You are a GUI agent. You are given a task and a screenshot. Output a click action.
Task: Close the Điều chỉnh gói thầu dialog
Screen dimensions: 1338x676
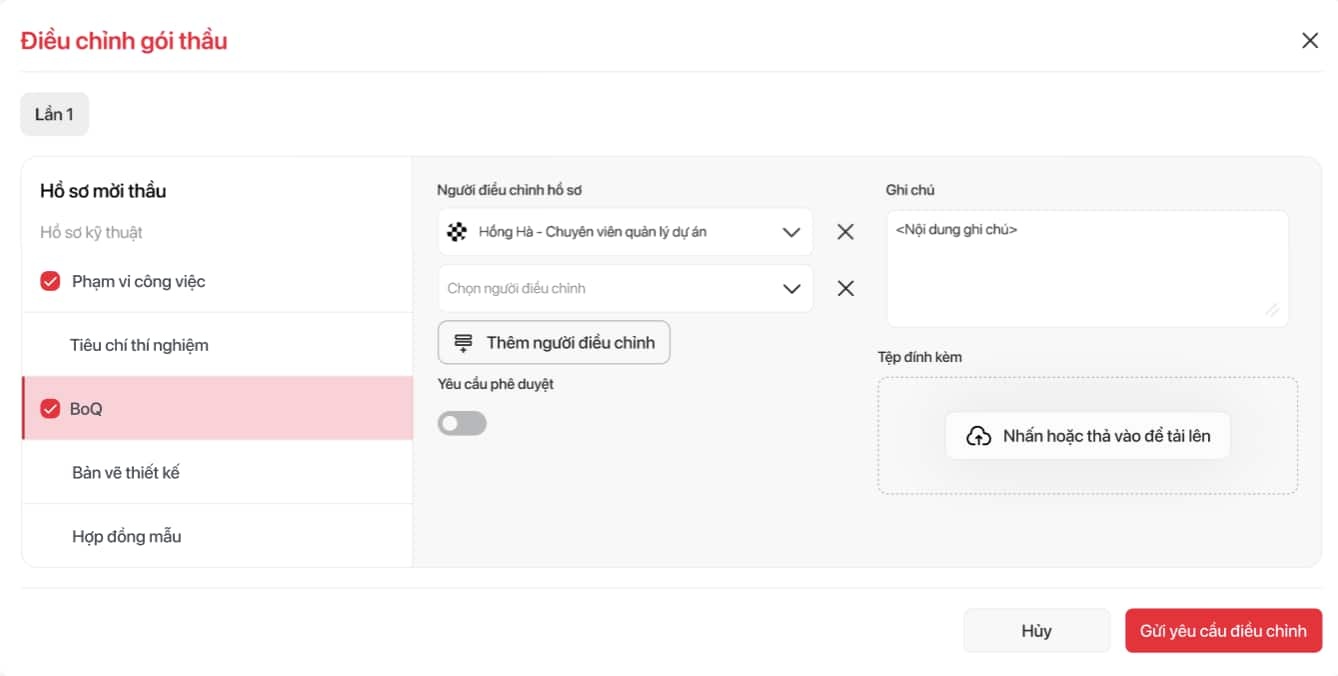(x=1310, y=41)
